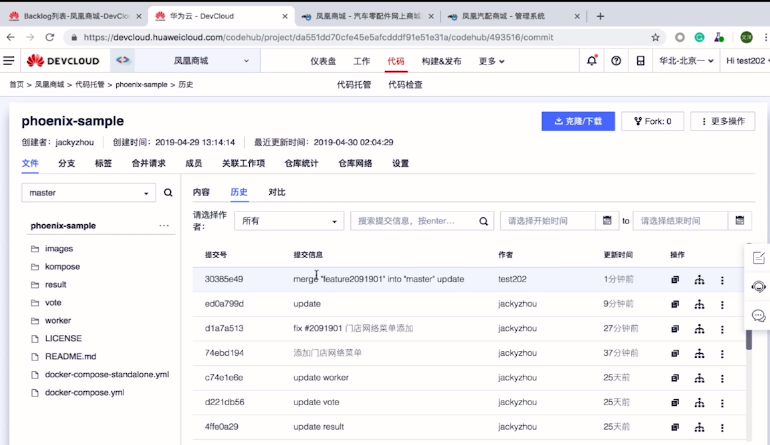Copy commit id for 30385e49 row

[x=675, y=280]
